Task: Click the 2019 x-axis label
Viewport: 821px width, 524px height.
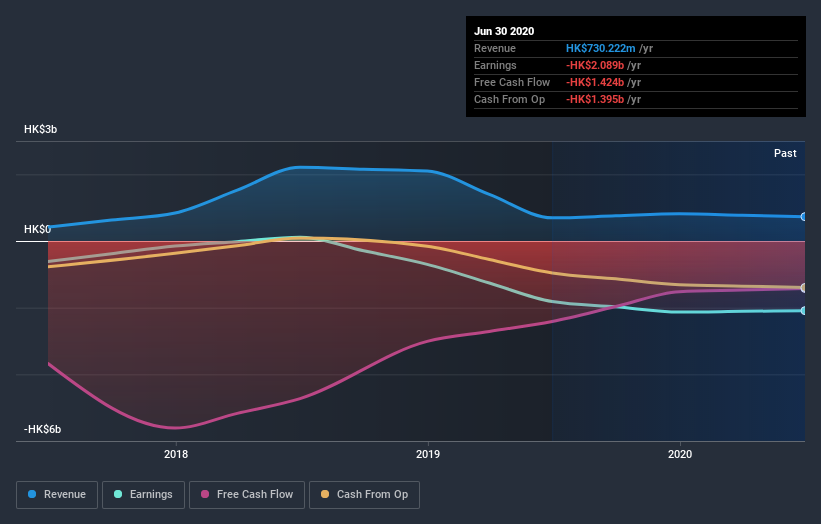Action: [428, 454]
